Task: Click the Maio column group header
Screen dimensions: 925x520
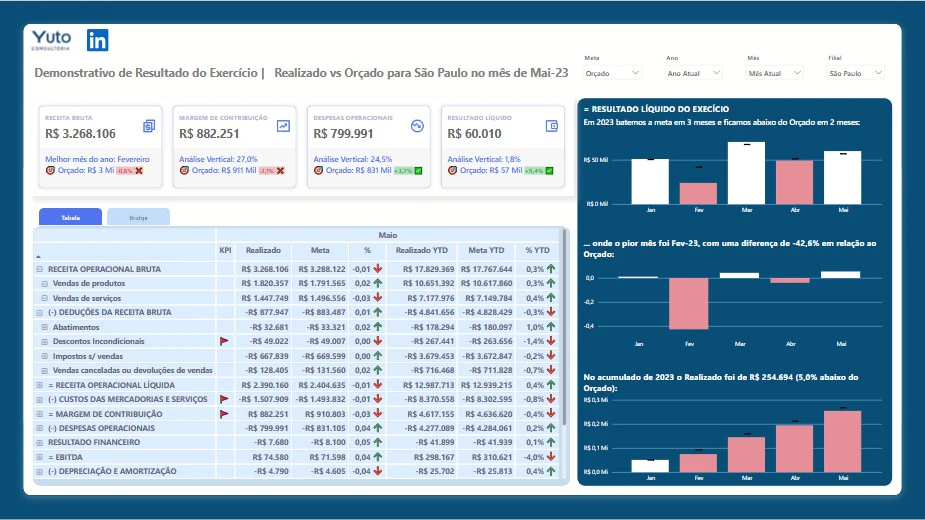Action: pyautogui.click(x=388, y=235)
